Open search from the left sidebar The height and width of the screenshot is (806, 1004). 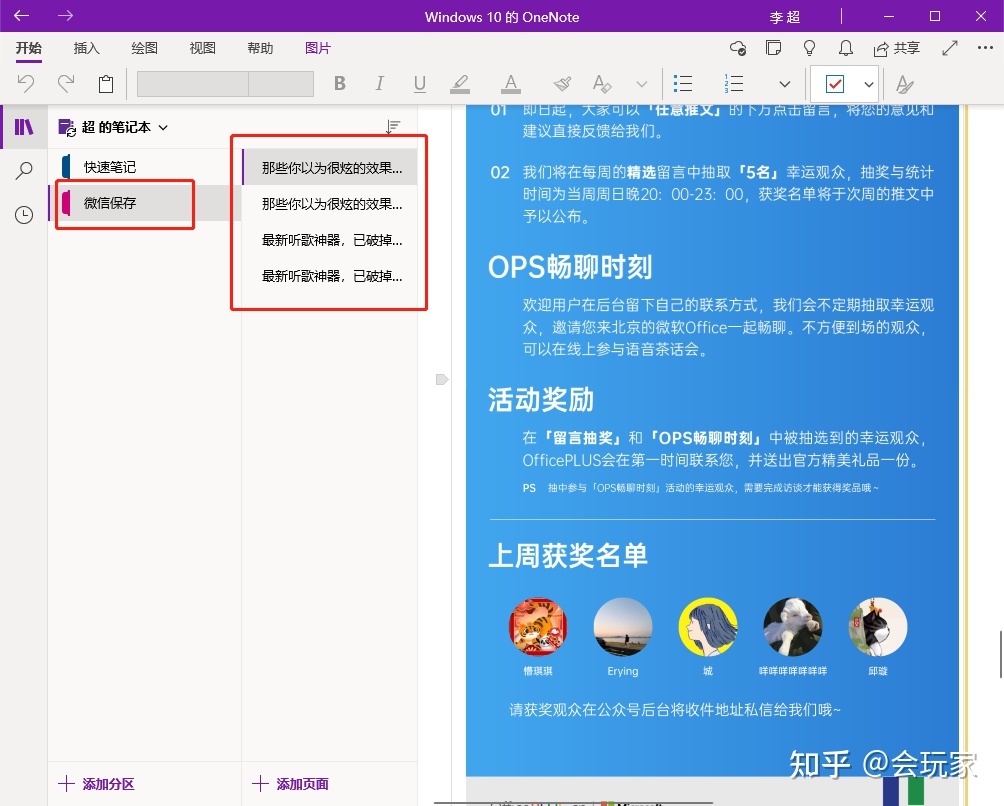click(25, 170)
